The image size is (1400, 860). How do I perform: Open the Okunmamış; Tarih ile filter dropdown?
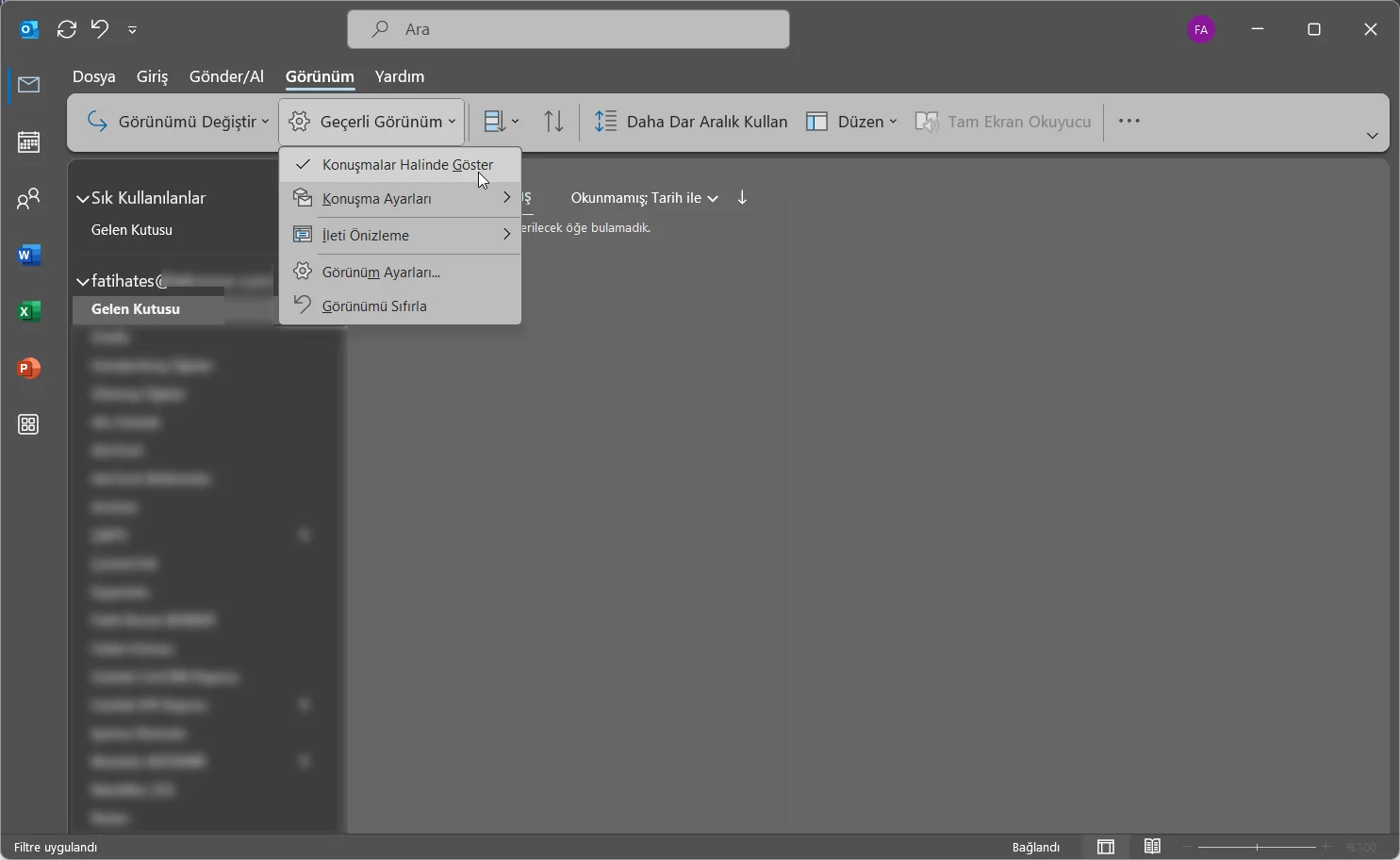click(645, 198)
